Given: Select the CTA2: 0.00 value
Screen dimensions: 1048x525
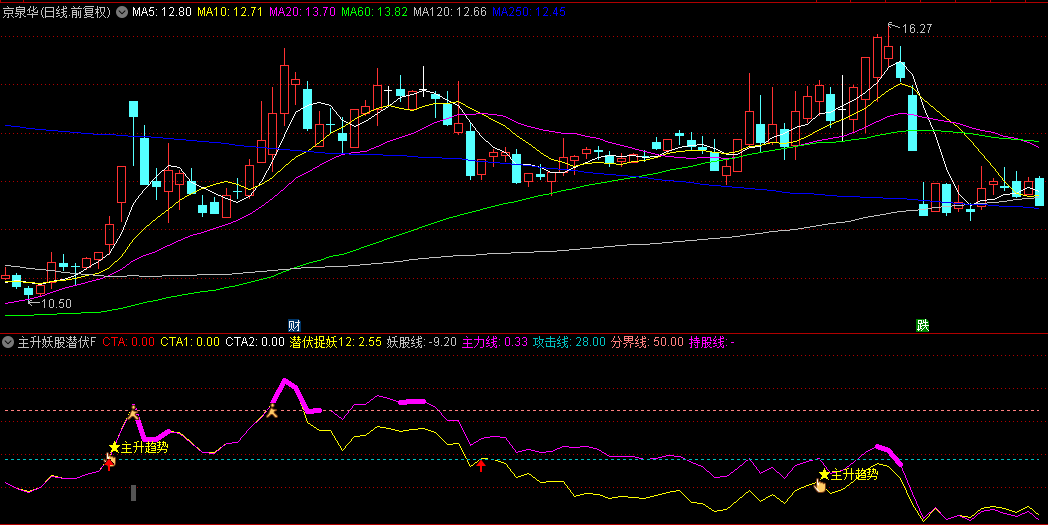Looking at the screenshot, I should (255, 342).
